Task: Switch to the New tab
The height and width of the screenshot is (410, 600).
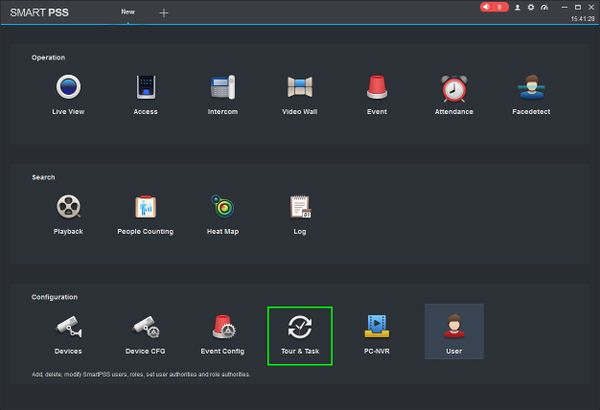Action: pos(128,12)
